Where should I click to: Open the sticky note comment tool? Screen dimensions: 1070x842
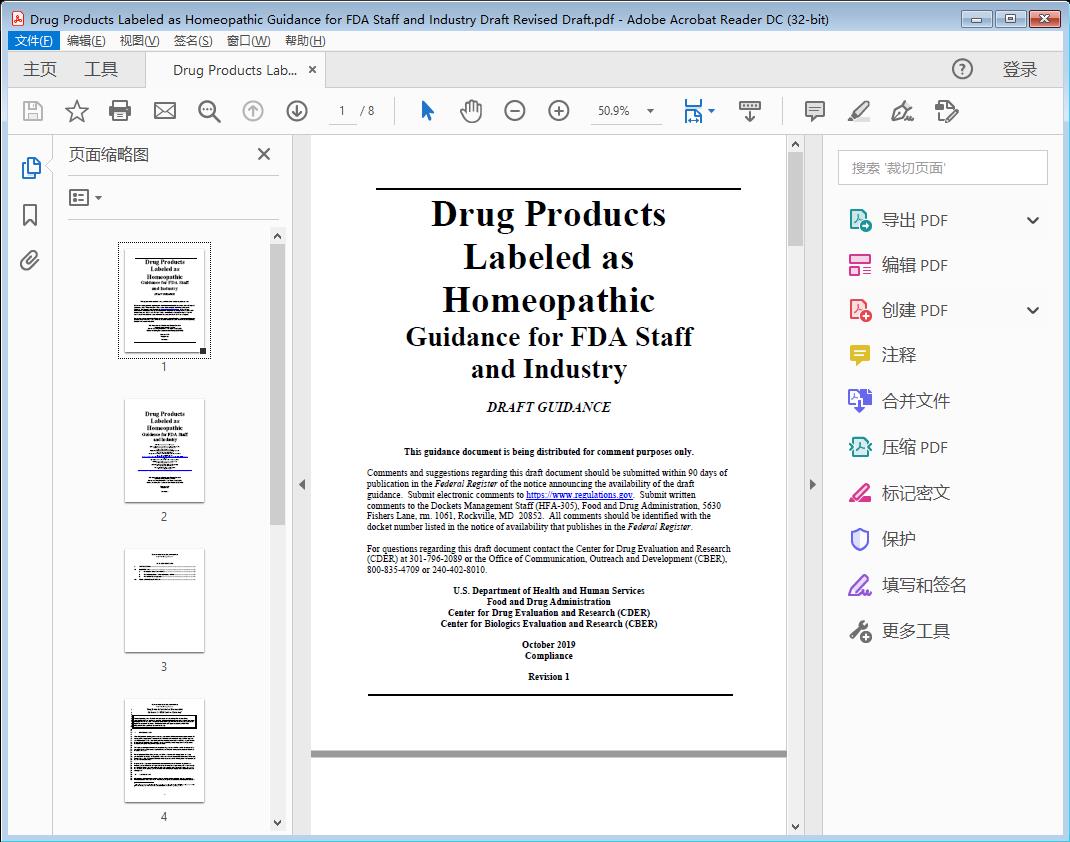(x=814, y=111)
